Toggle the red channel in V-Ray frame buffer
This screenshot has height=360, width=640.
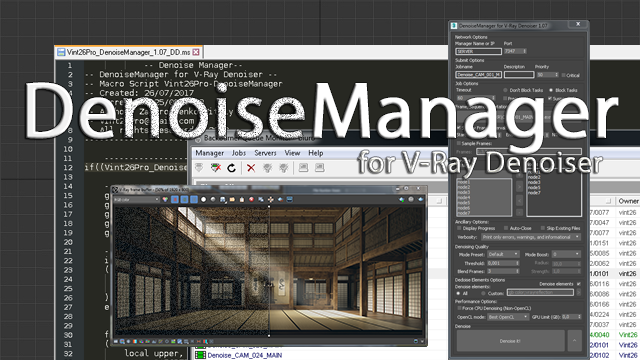coord(175,199)
